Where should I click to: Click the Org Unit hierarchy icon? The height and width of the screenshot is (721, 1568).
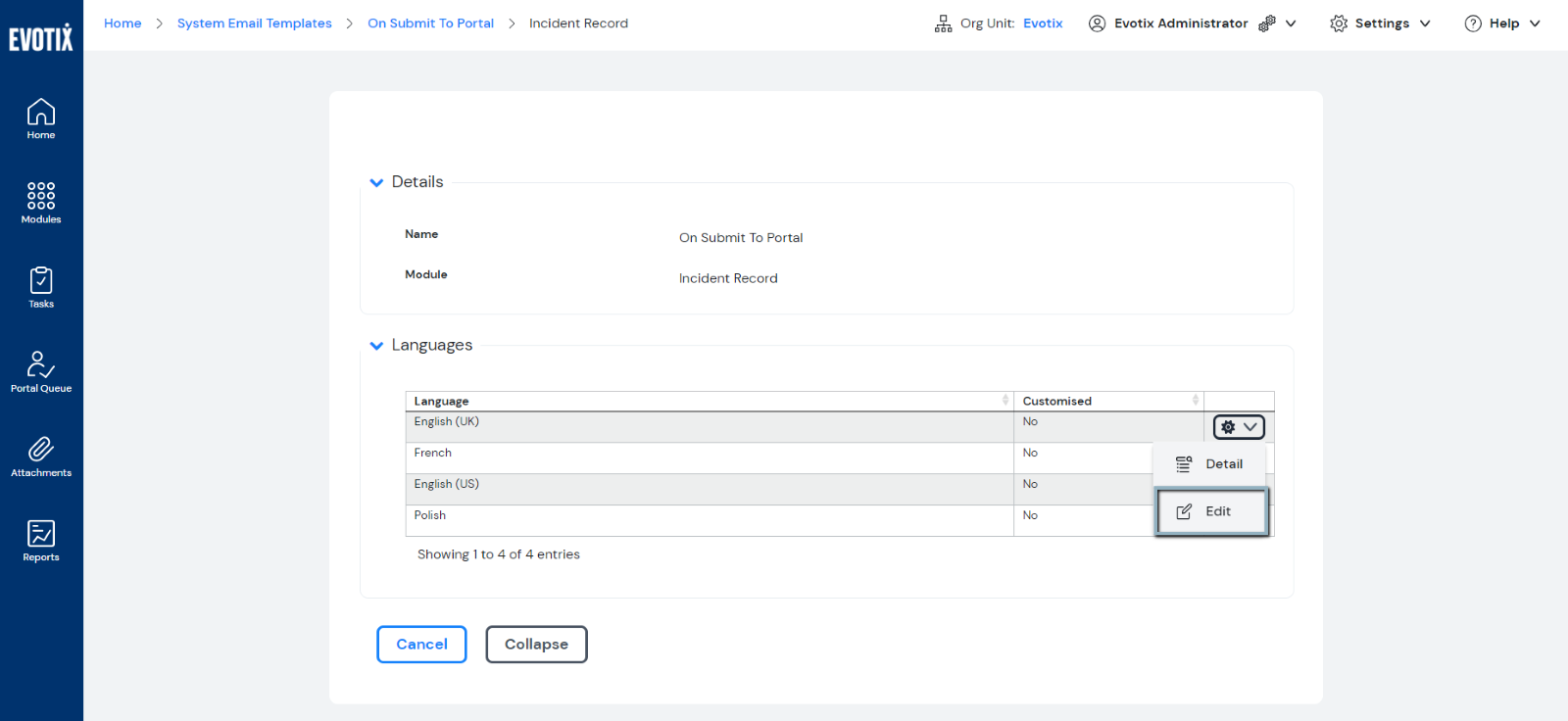pyautogui.click(x=943, y=24)
